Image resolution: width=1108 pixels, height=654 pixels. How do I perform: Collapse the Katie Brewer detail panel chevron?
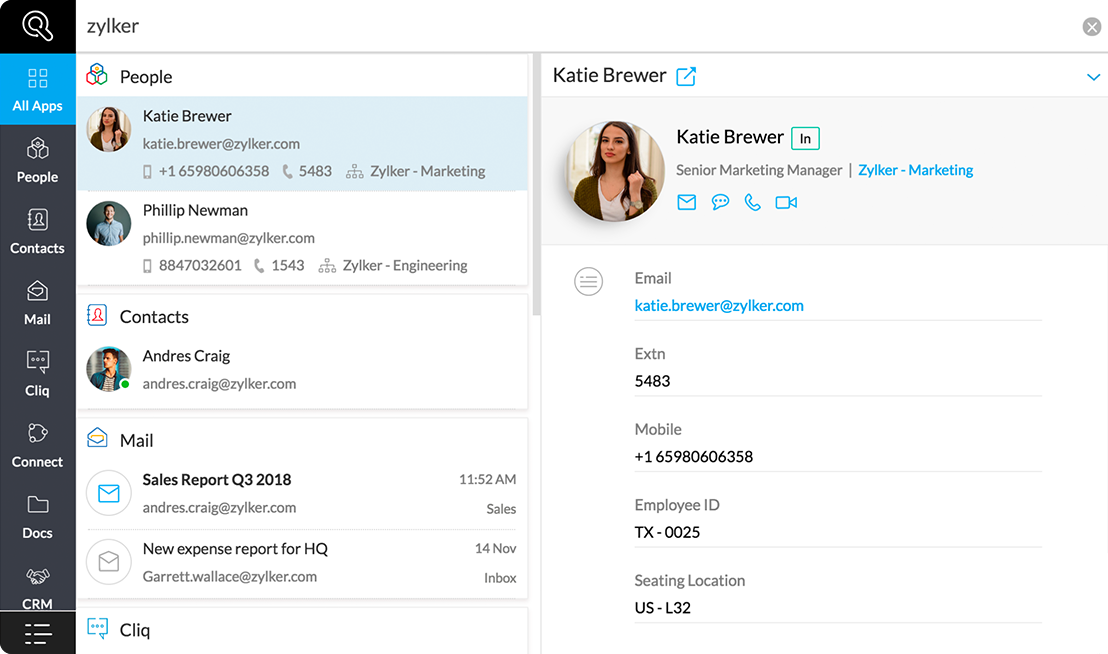pos(1093,77)
